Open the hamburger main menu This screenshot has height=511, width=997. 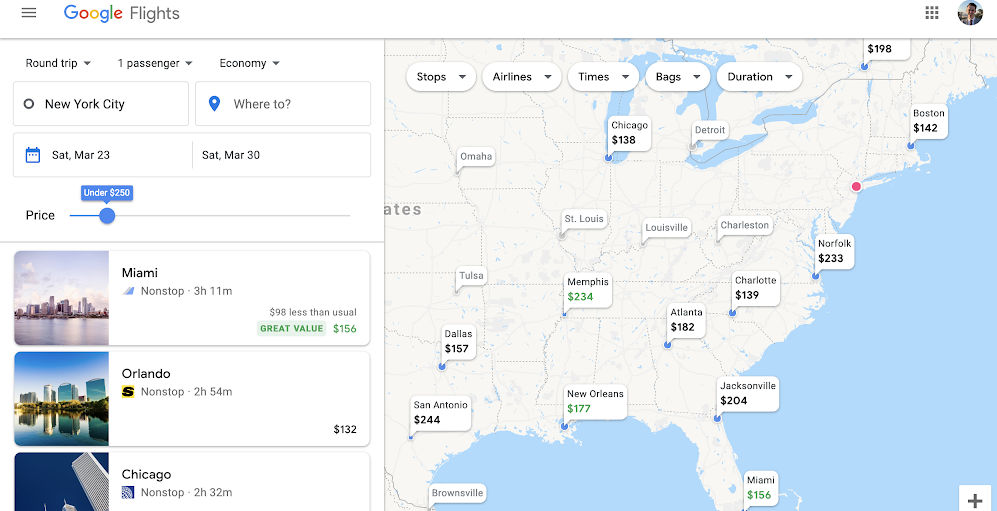(x=29, y=13)
